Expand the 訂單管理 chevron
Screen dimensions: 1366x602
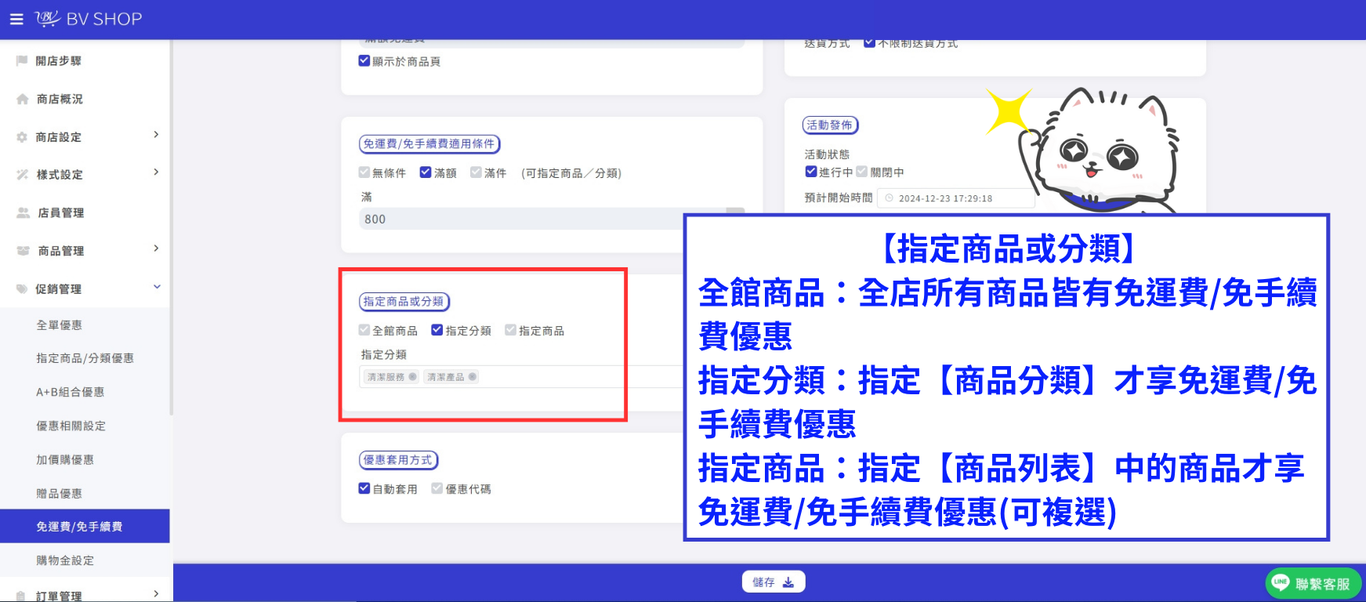click(x=156, y=594)
